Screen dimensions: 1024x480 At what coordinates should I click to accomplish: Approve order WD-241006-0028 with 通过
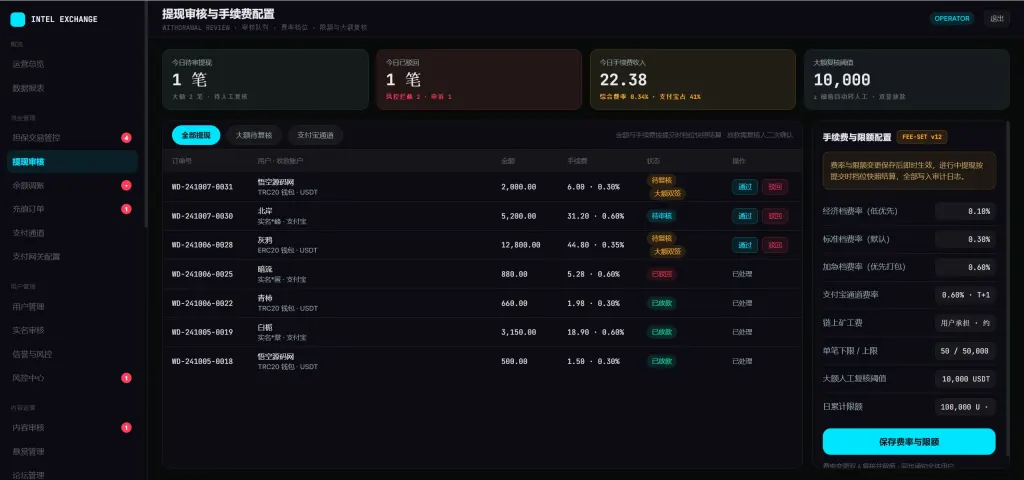[x=744, y=245]
